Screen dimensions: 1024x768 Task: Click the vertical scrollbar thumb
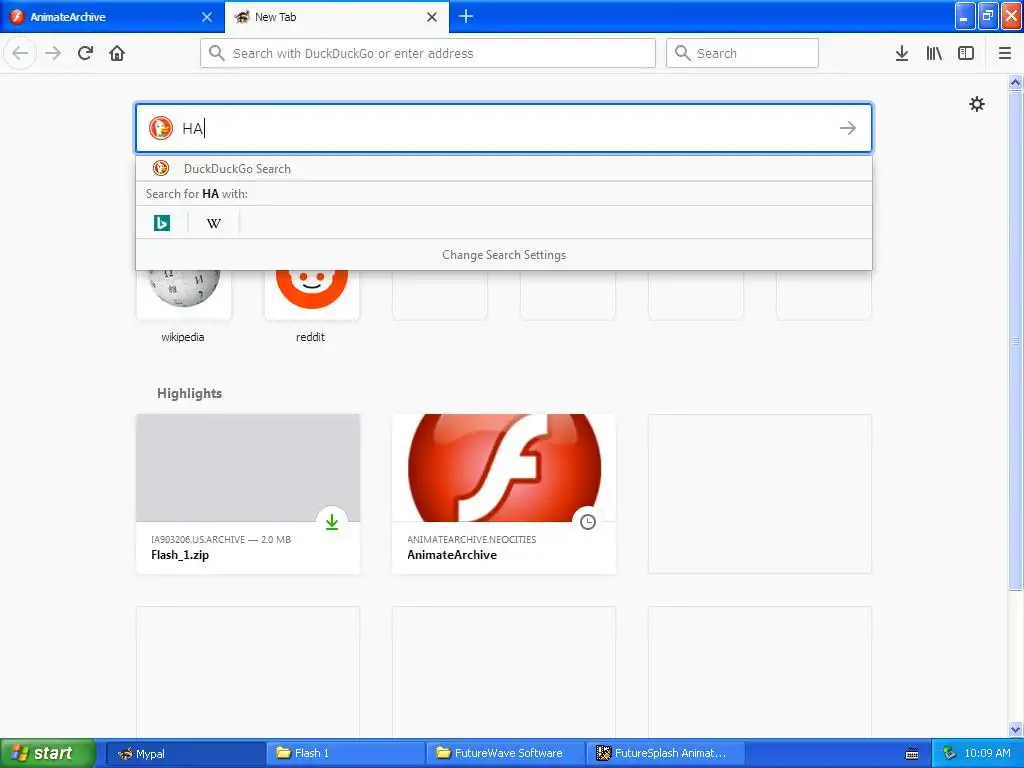[1015, 340]
